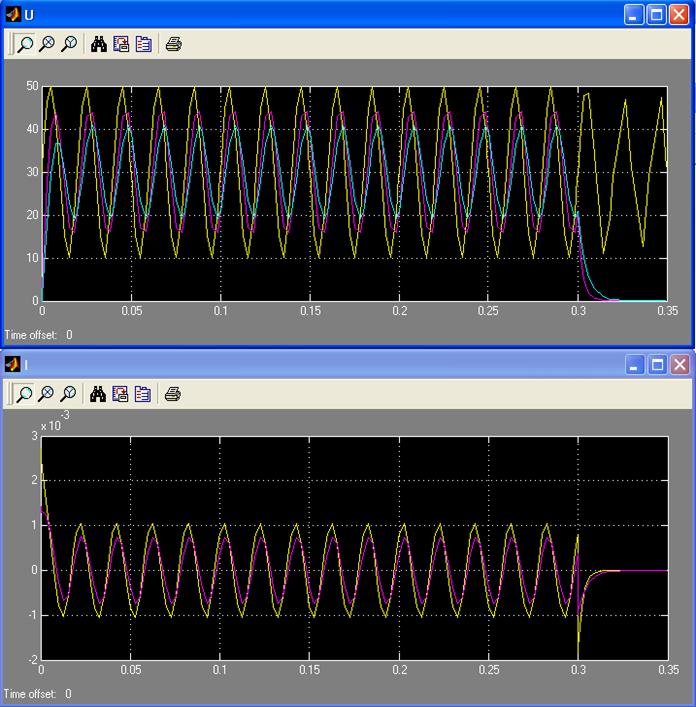Click the -2 y-axis label in I scope
The height and width of the screenshot is (707, 696).
(34, 660)
